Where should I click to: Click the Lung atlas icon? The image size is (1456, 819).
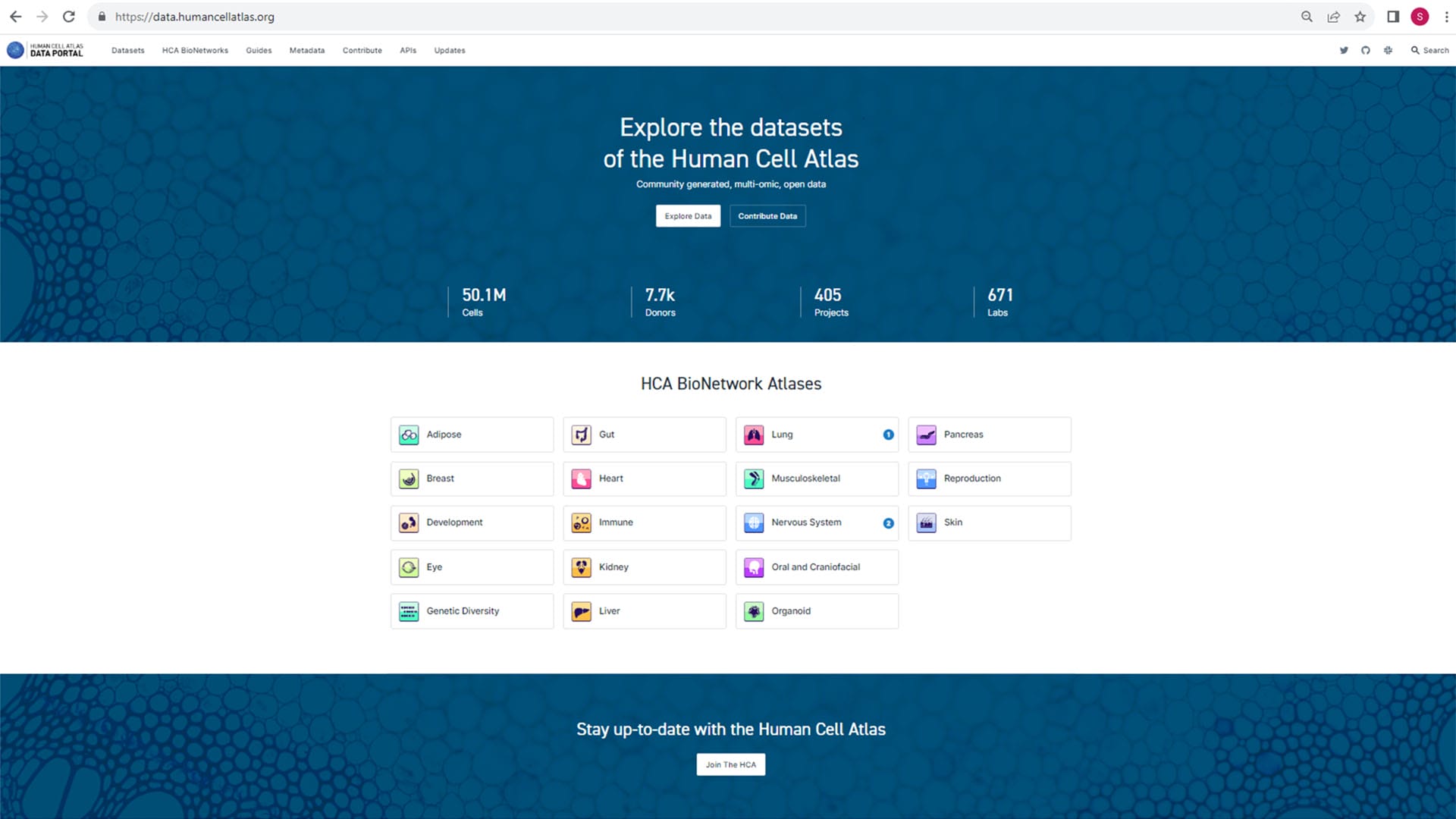(754, 435)
